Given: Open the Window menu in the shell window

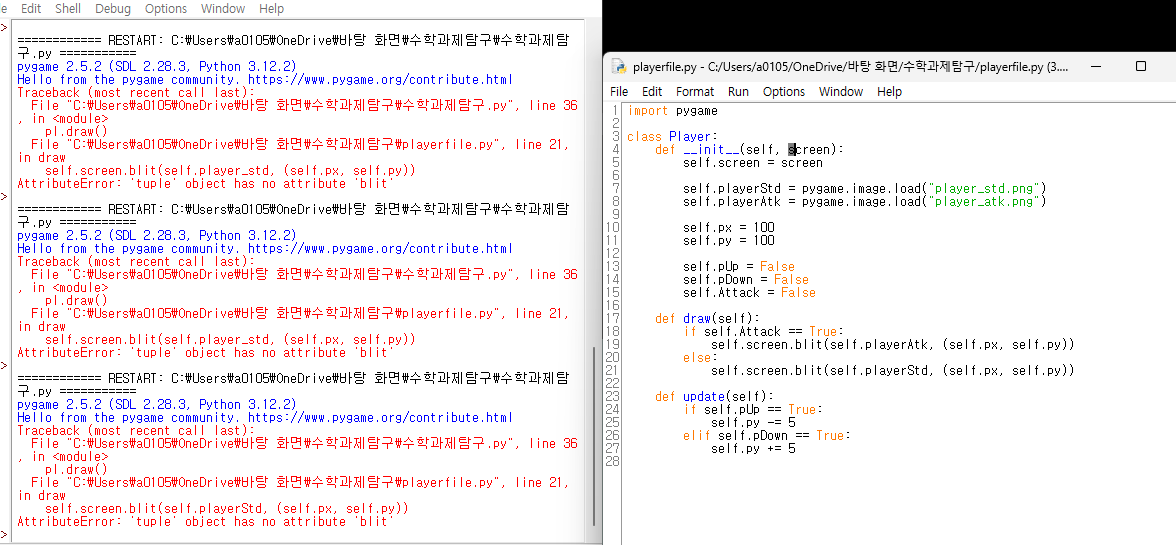Looking at the screenshot, I should (x=223, y=9).
